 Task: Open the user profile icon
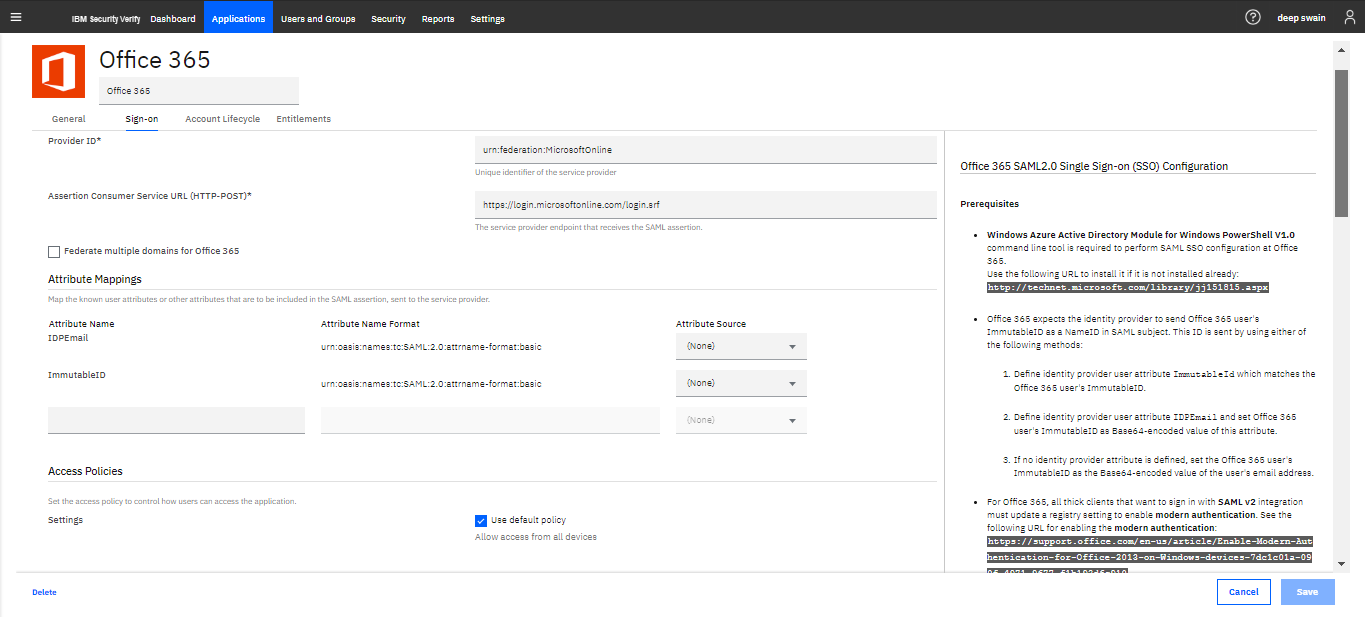coord(1349,17)
